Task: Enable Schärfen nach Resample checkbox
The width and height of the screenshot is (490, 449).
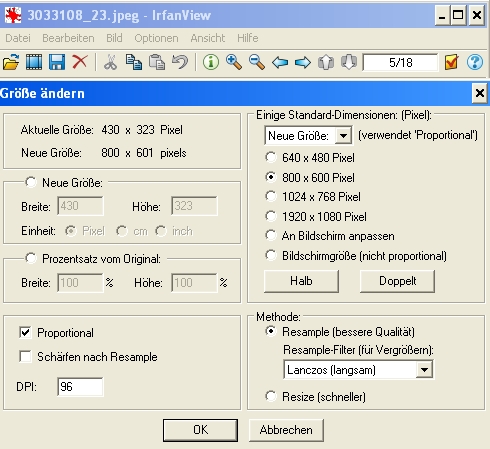Action: point(25,356)
